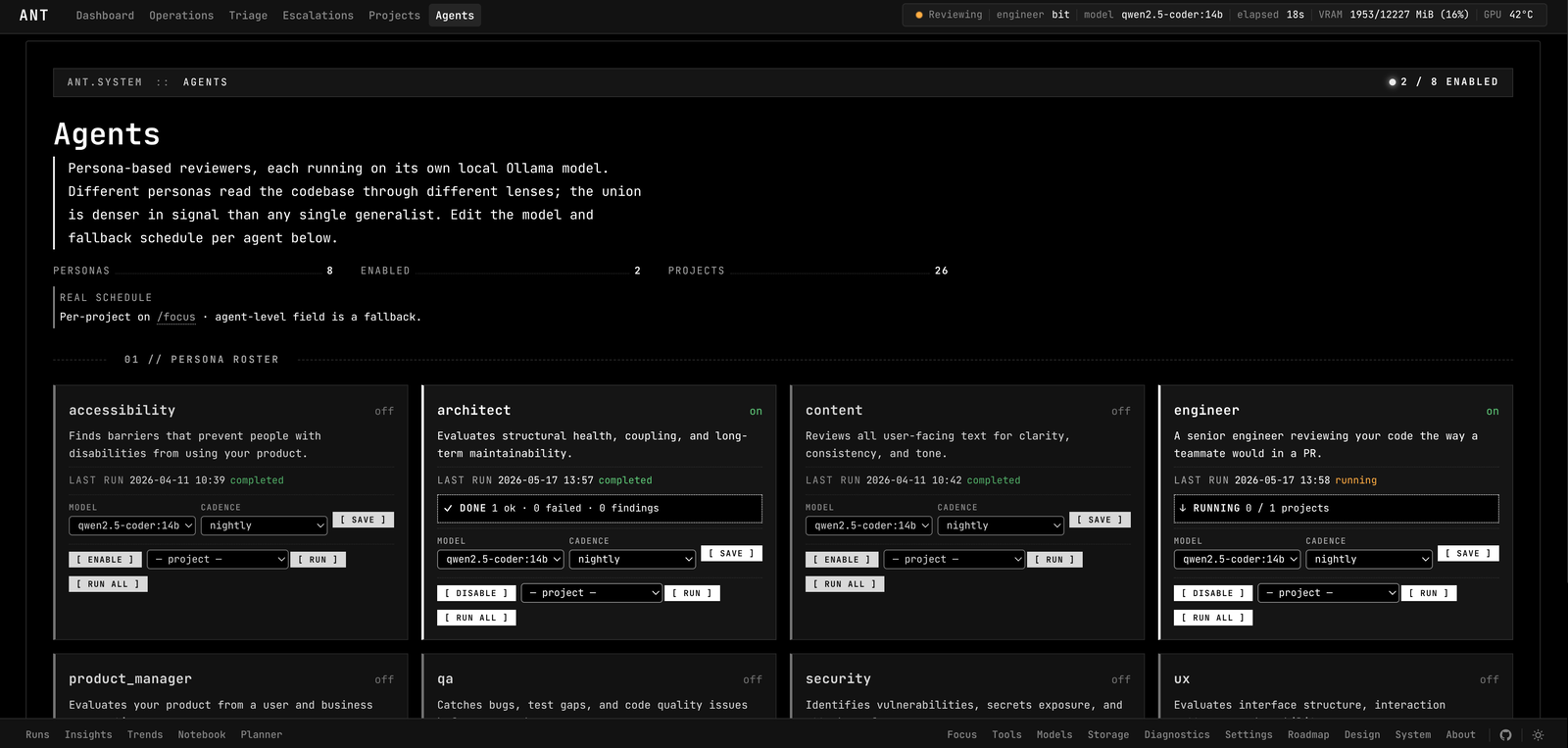Open Roadmap footer link

pos(1308,734)
